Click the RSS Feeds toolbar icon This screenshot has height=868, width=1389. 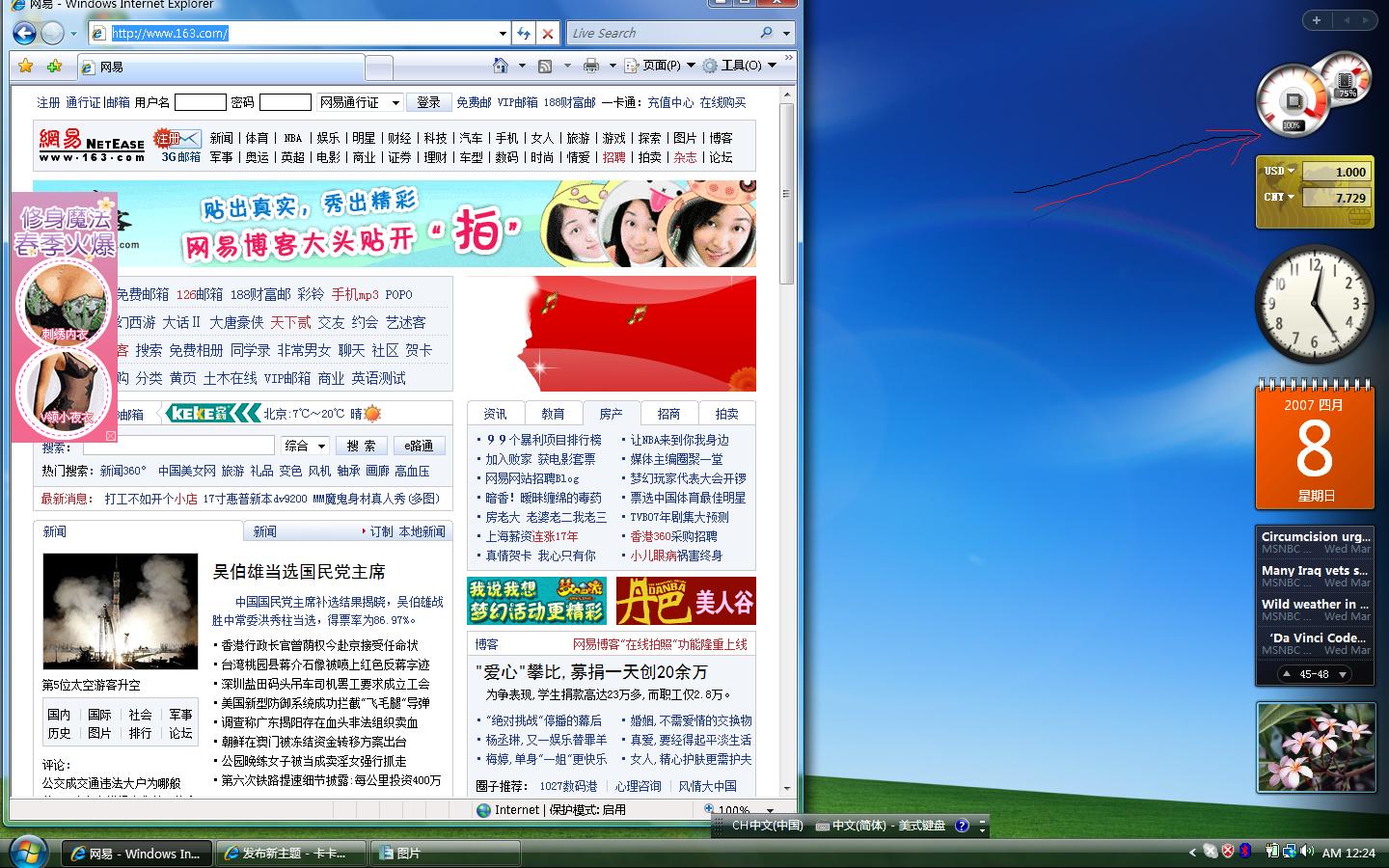pyautogui.click(x=545, y=66)
